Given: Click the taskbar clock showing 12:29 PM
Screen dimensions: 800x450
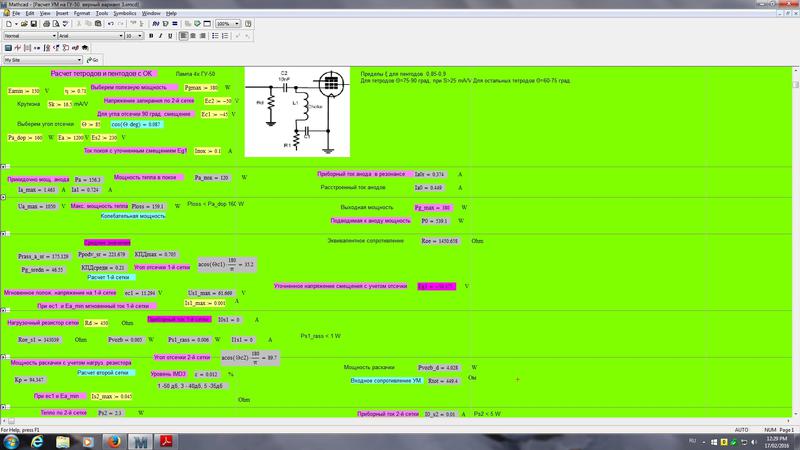Looking at the screenshot, I should click(x=776, y=442).
